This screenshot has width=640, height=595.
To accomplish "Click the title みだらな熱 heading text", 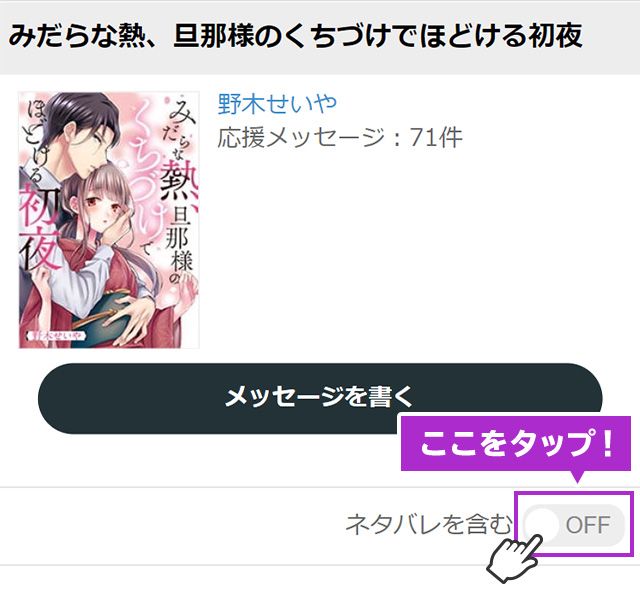I will [295, 36].
